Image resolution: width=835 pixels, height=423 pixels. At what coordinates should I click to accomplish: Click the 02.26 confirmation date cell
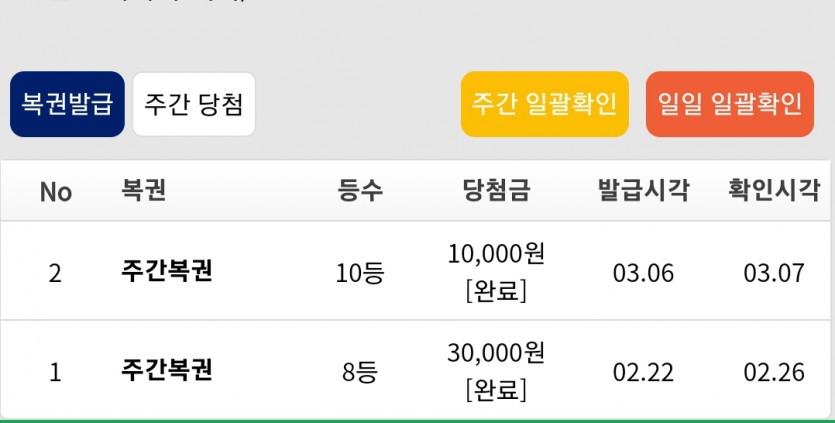pos(774,372)
